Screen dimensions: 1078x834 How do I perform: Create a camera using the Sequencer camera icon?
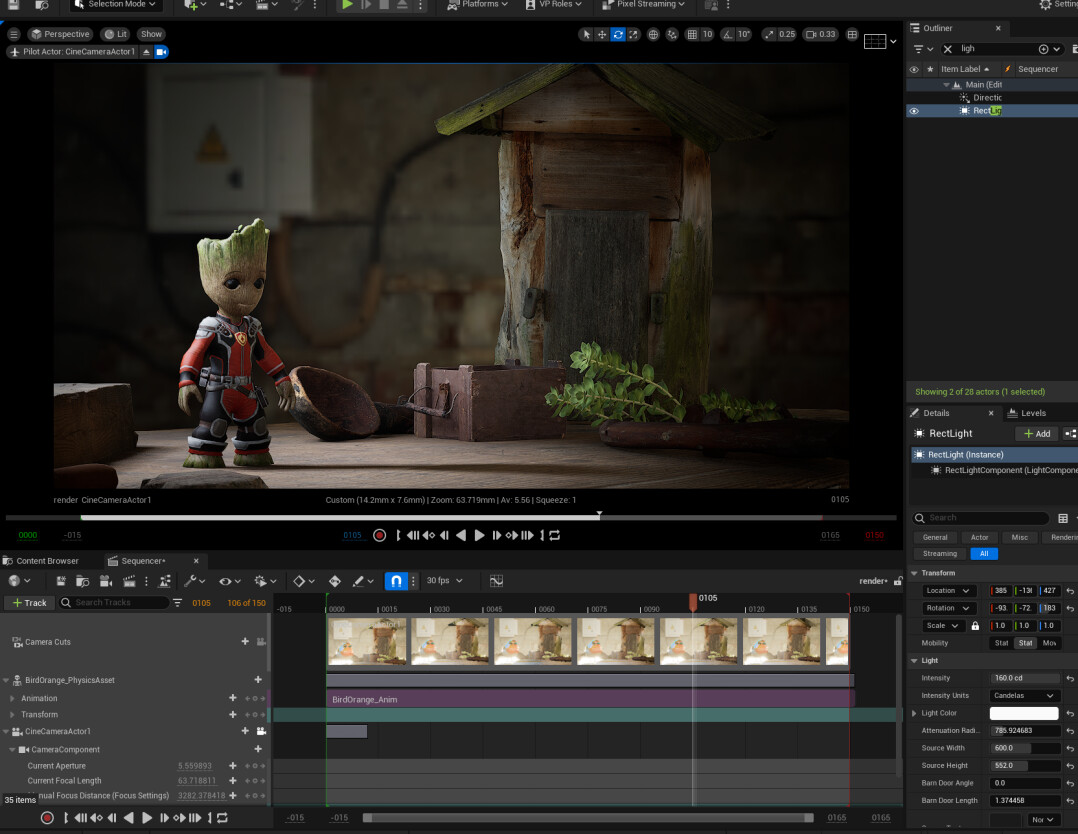105,580
